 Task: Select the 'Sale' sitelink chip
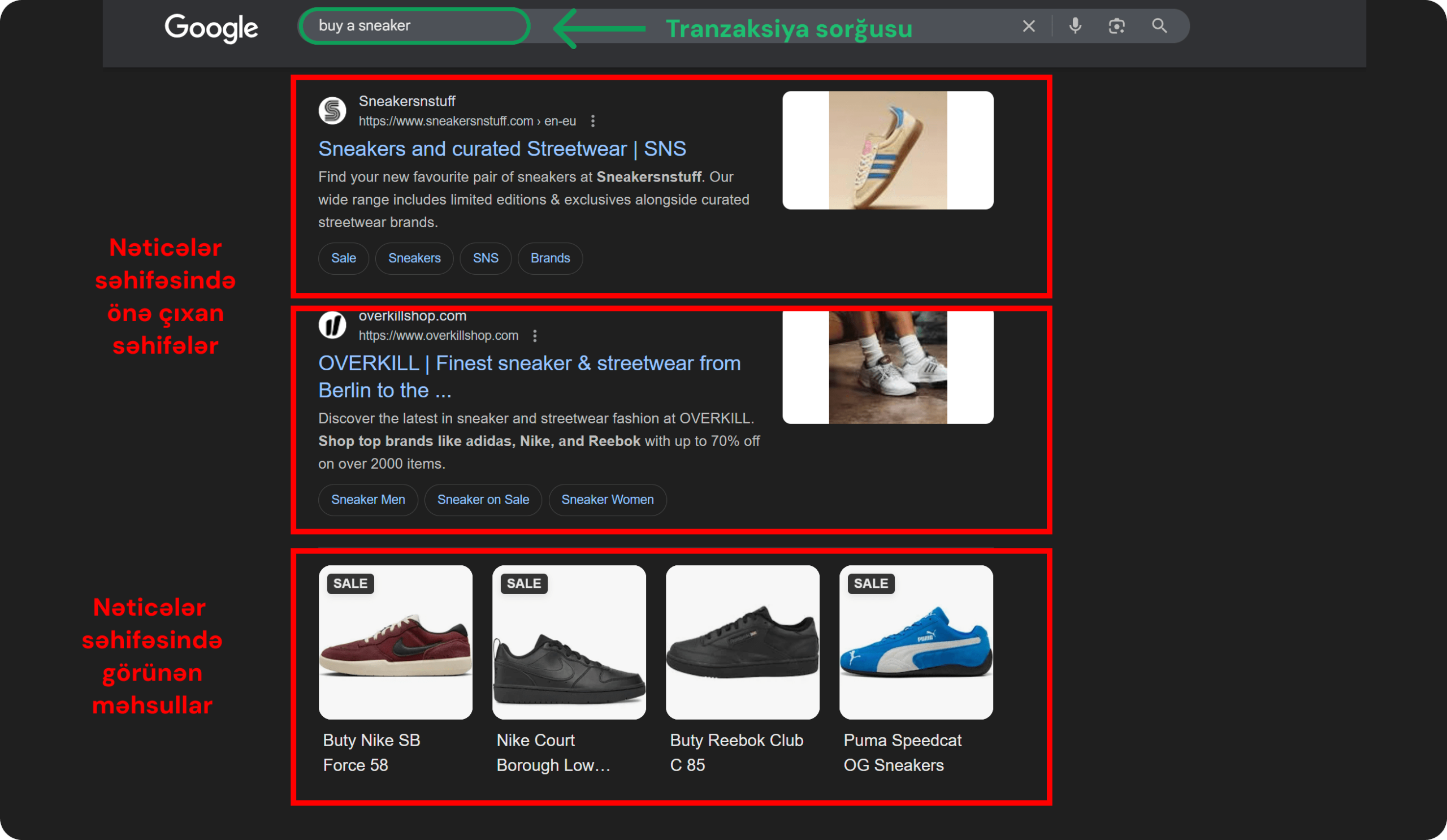tap(343, 258)
